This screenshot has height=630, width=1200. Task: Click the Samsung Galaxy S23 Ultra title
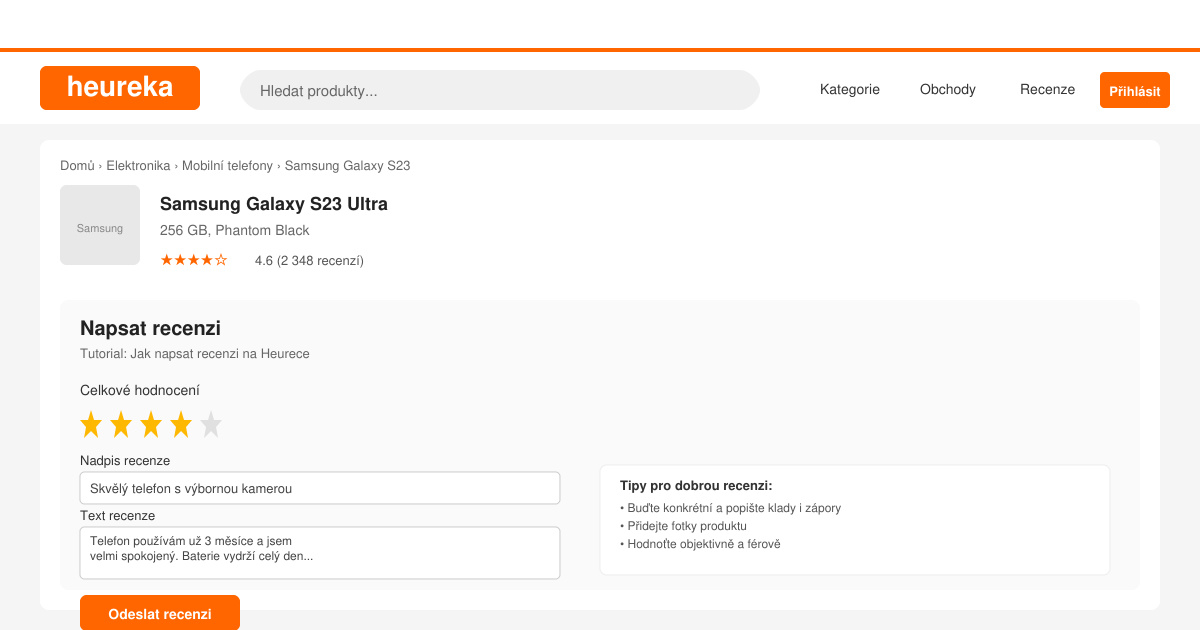pyautogui.click(x=274, y=204)
